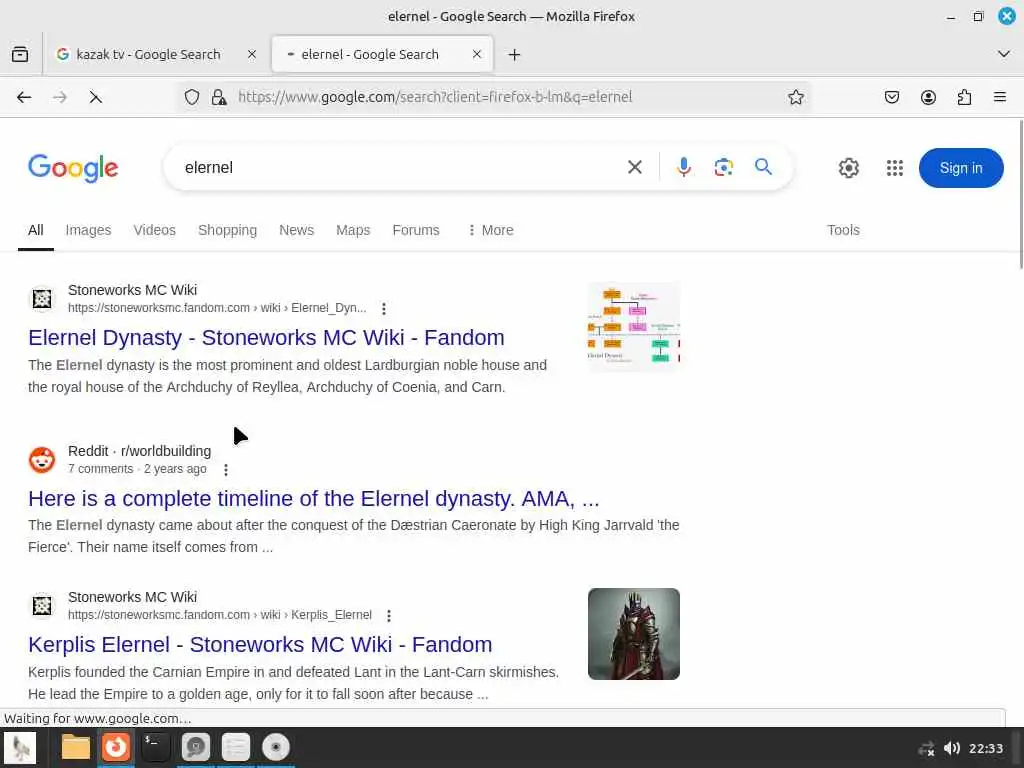List all tabs with the chevron
Screen dimensions: 1024x768
click(x=1004, y=54)
